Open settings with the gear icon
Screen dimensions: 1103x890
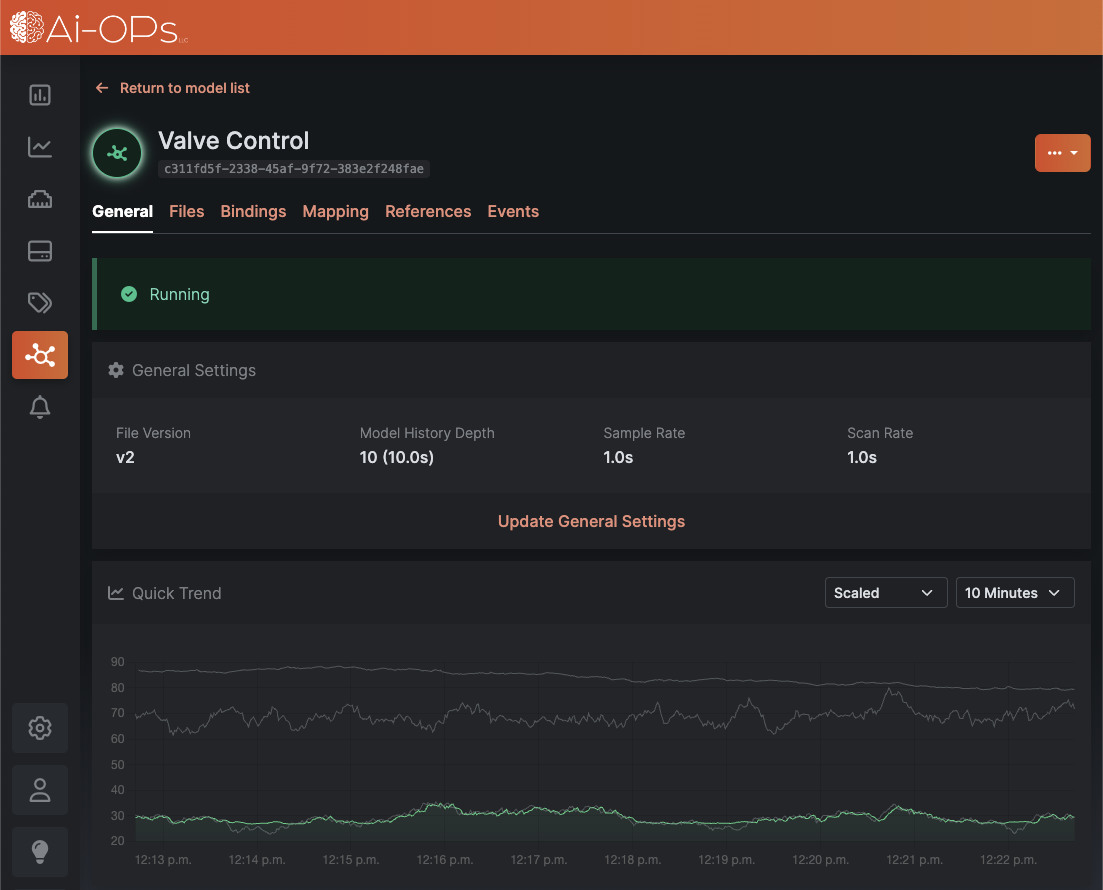pos(40,728)
